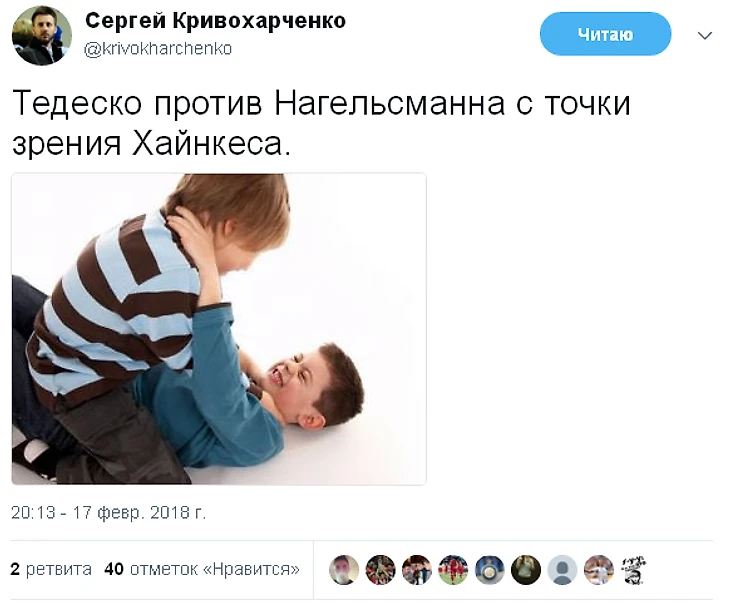Click the tweet text about Тедеско против Нагельсманна

click(321, 123)
